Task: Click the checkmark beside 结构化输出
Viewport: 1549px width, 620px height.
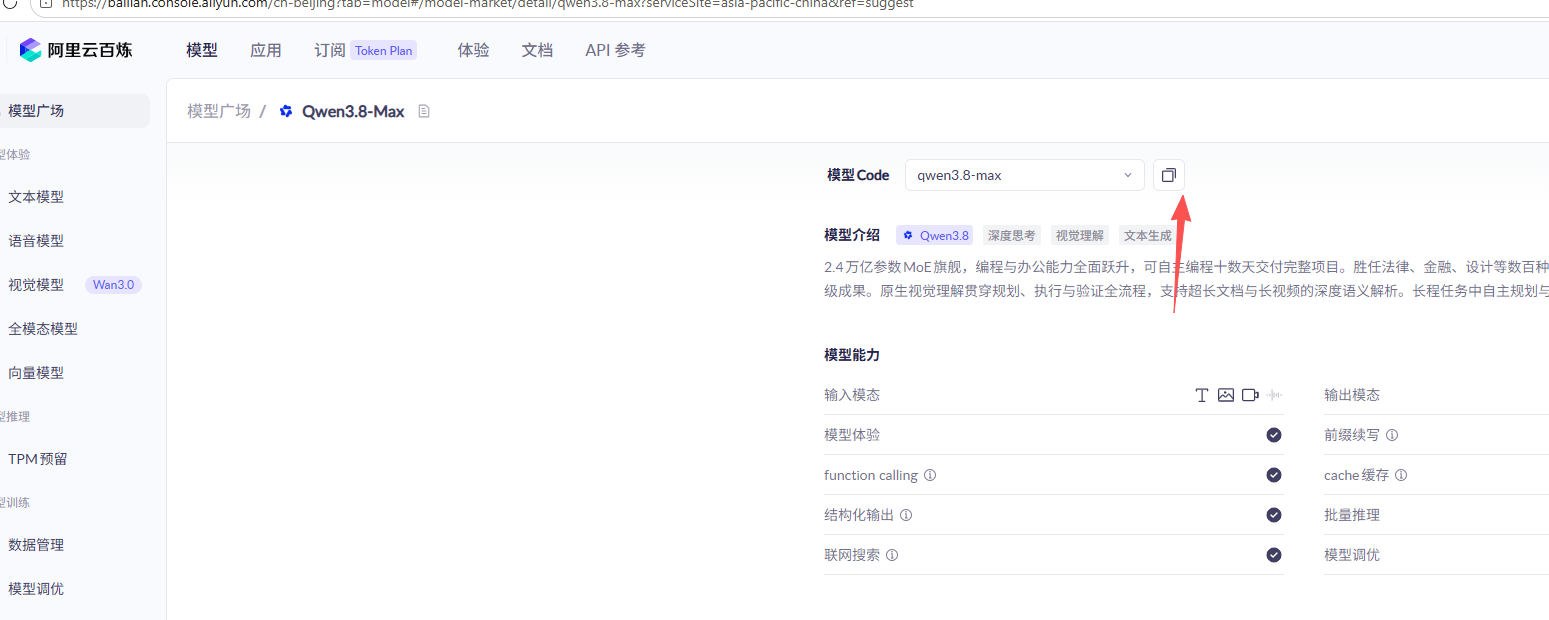Action: (x=1274, y=515)
